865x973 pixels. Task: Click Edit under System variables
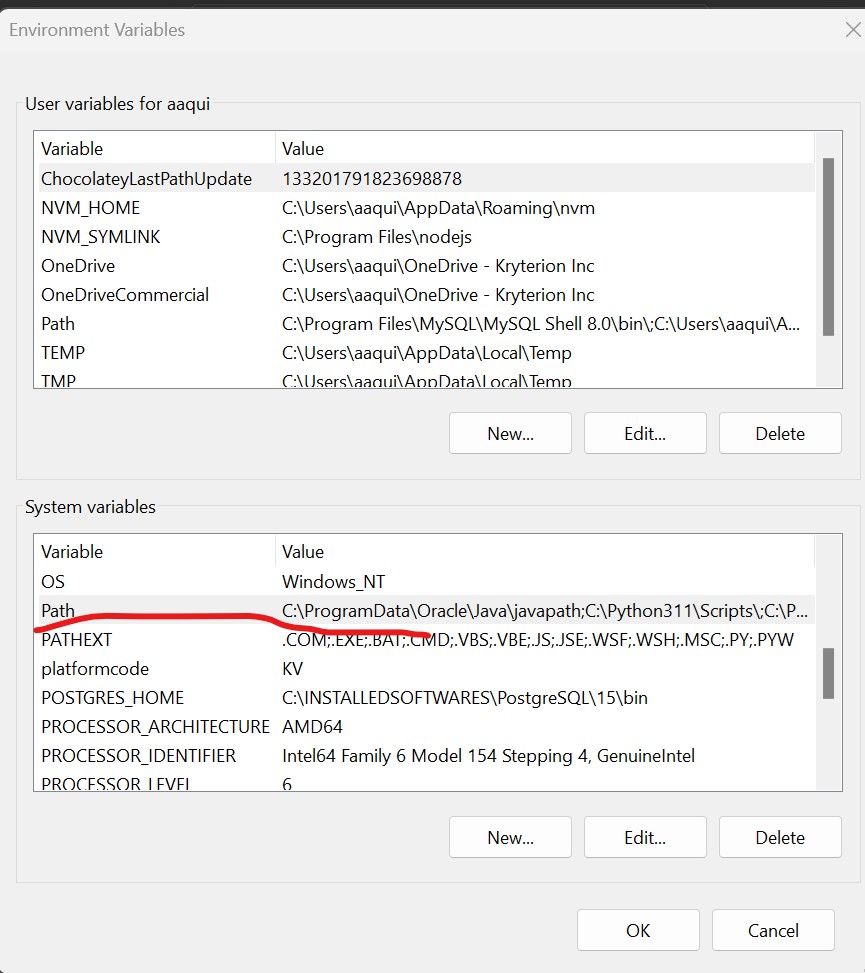pyautogui.click(x=645, y=837)
